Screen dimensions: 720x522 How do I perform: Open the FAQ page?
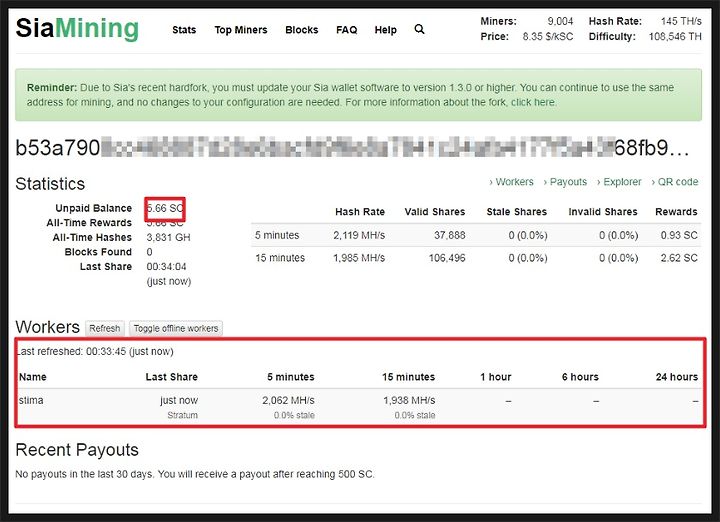point(347,30)
